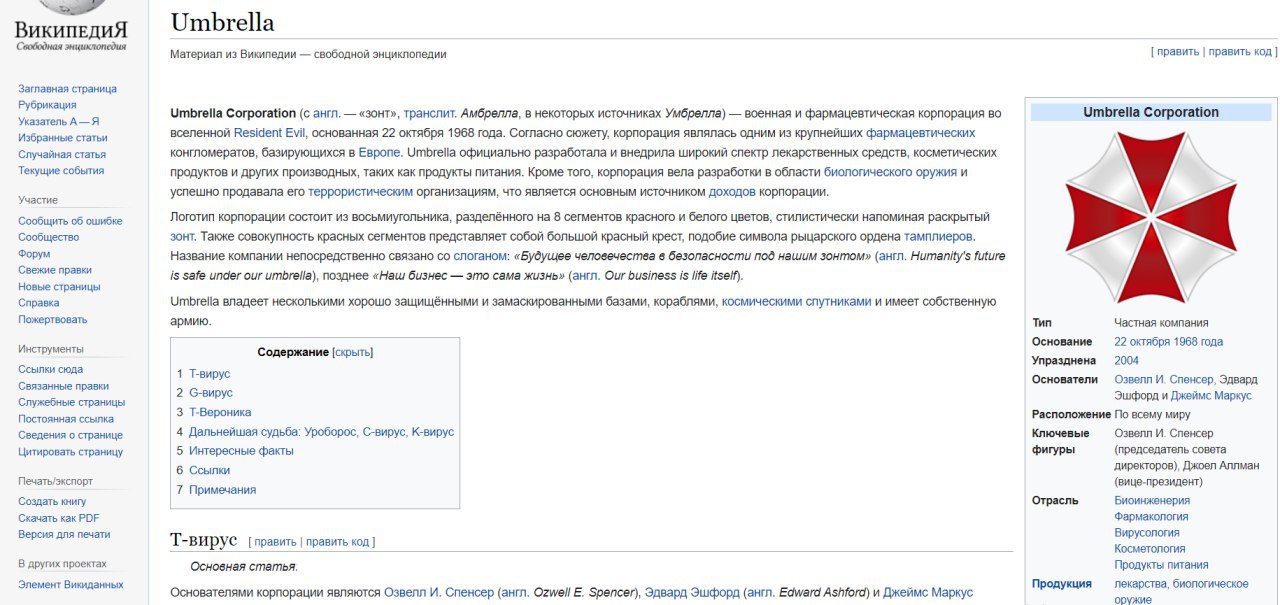Collapse contents via the «скрыть» toggle
The image size is (1280, 605).
(x=352, y=352)
